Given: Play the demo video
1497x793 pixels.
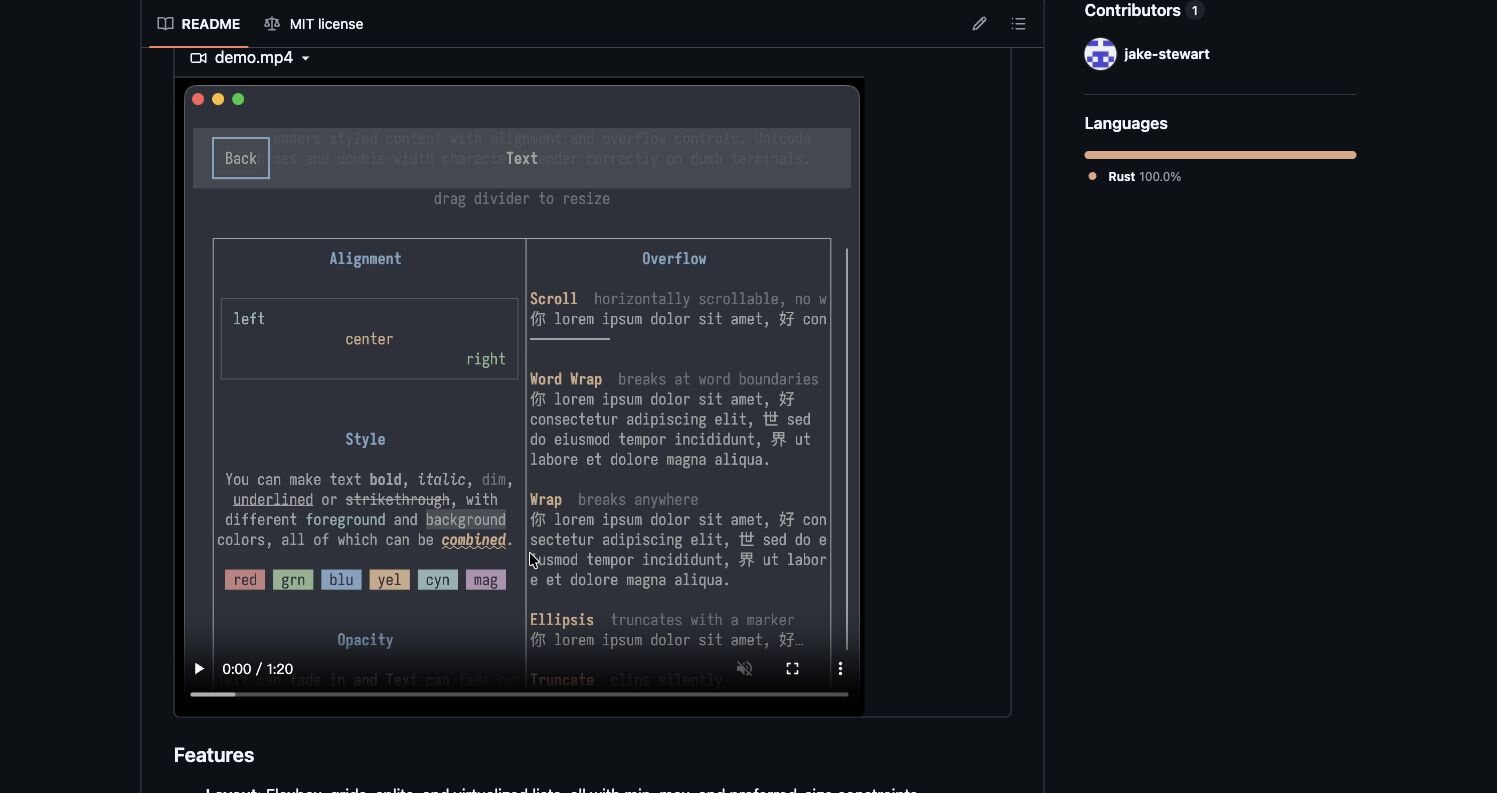Looking at the screenshot, I should click(199, 669).
